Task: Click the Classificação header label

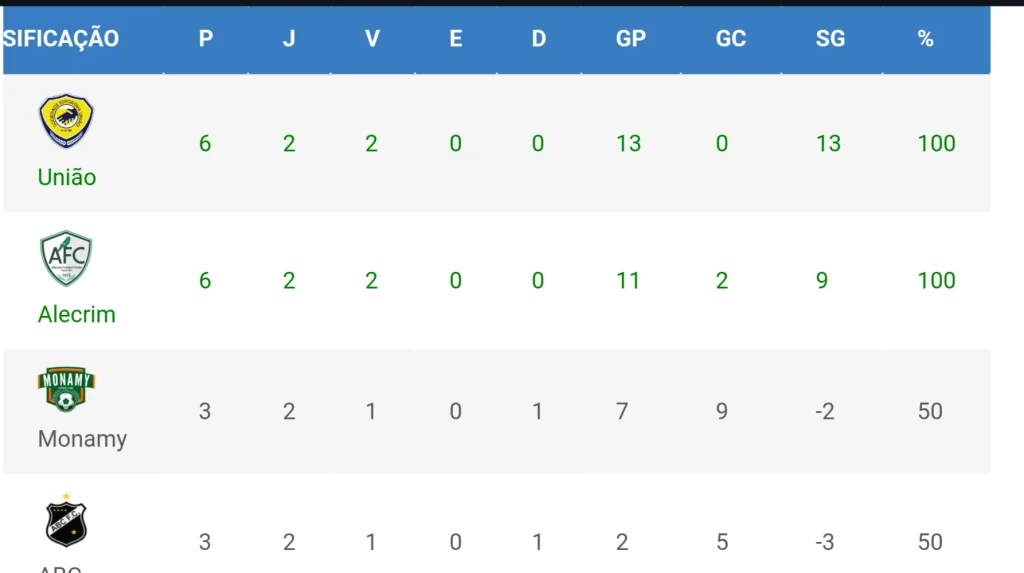Action: pyautogui.click(x=61, y=39)
